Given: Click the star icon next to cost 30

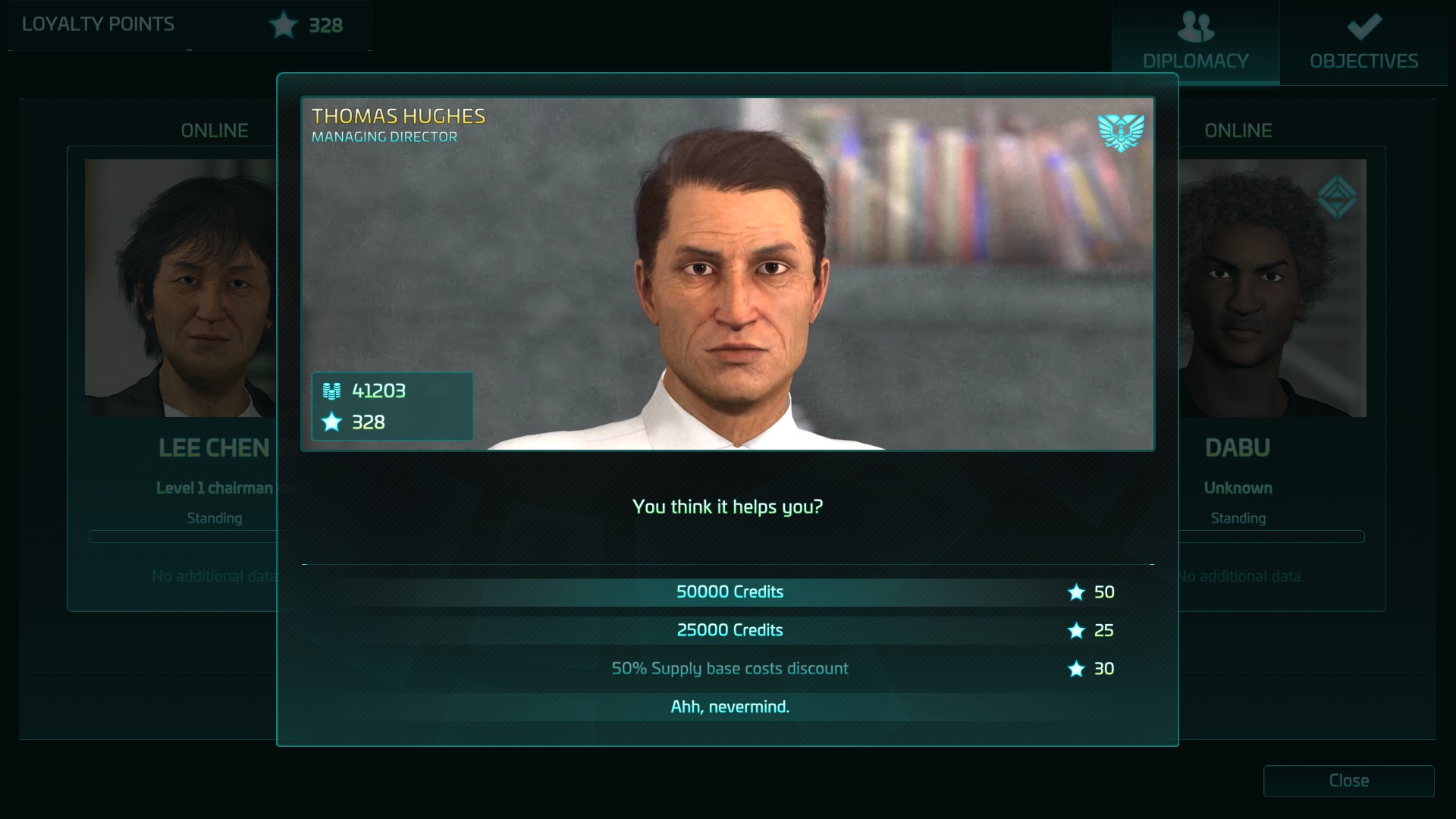Looking at the screenshot, I should 1076,669.
